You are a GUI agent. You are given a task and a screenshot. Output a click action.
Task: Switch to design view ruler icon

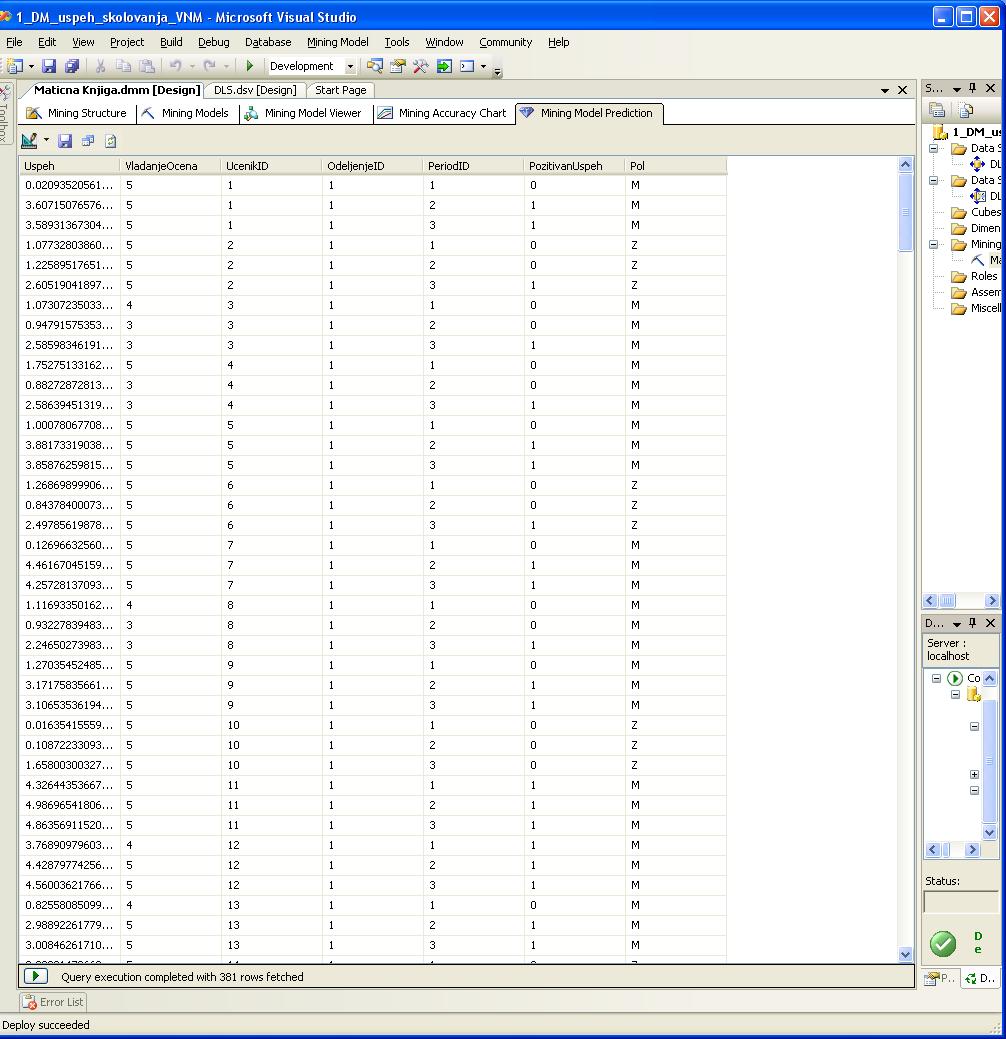tap(29, 140)
